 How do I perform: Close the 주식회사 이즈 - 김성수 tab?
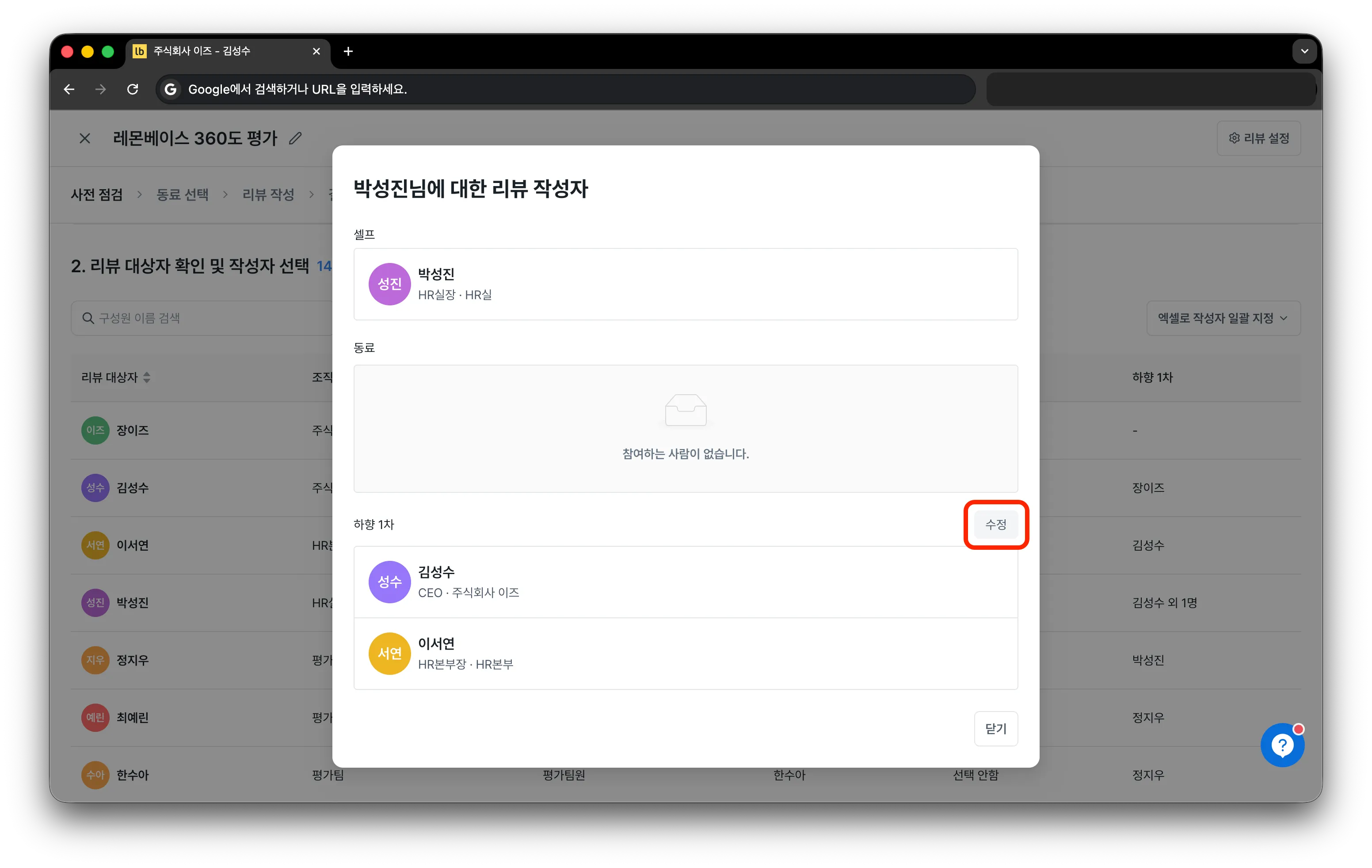click(316, 51)
